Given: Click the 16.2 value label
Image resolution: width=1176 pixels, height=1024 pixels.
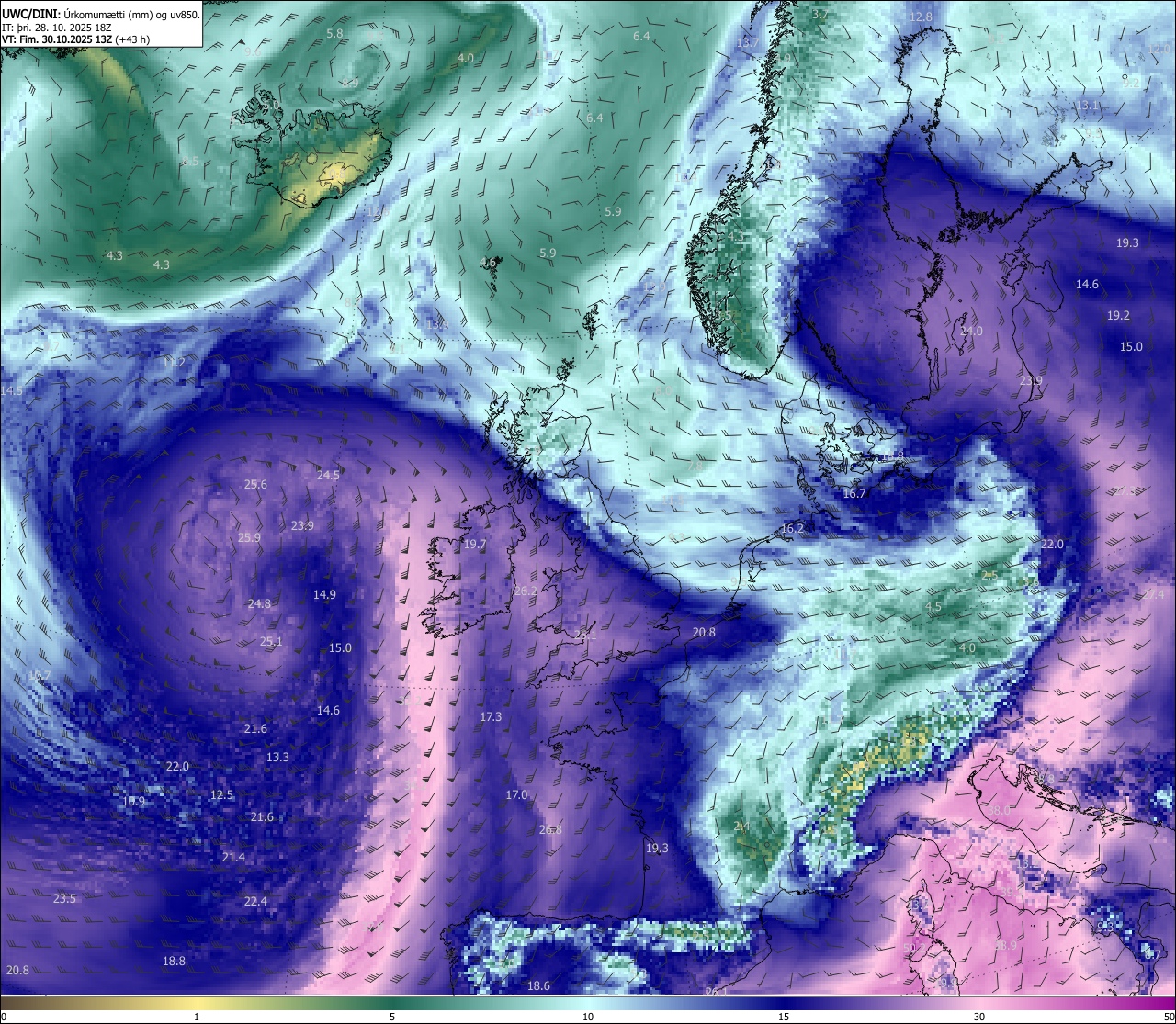Looking at the screenshot, I should (792, 528).
